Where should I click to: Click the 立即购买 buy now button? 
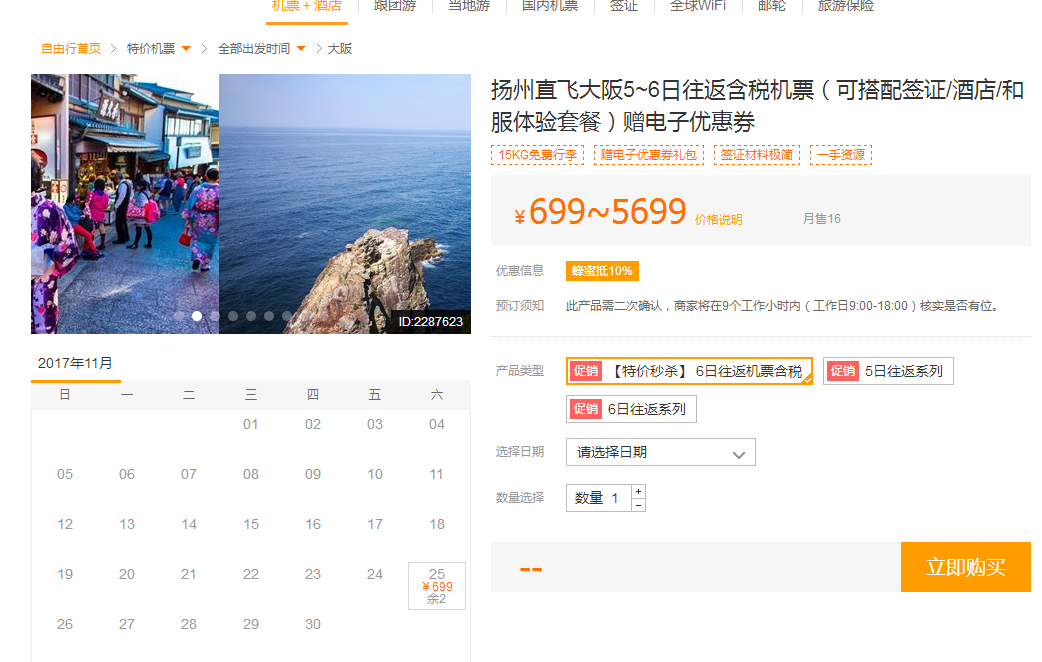pyautogui.click(x=966, y=567)
